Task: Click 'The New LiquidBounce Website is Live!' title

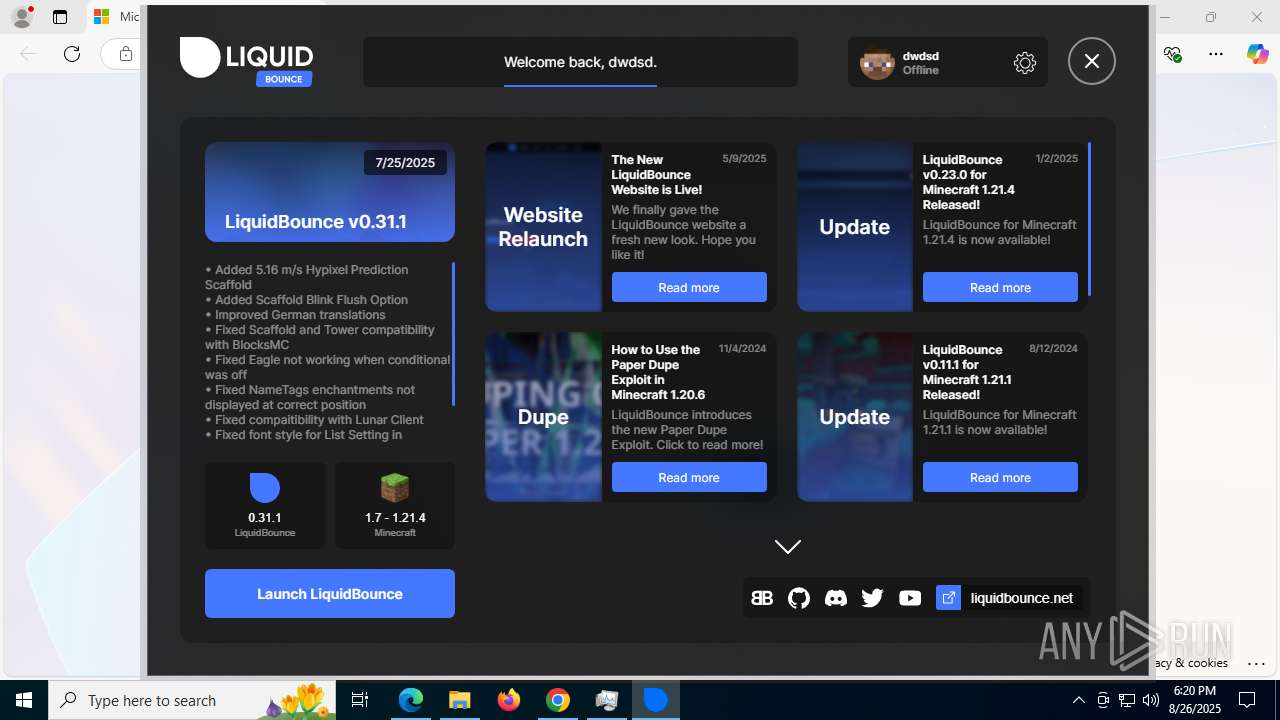Action: [657, 174]
